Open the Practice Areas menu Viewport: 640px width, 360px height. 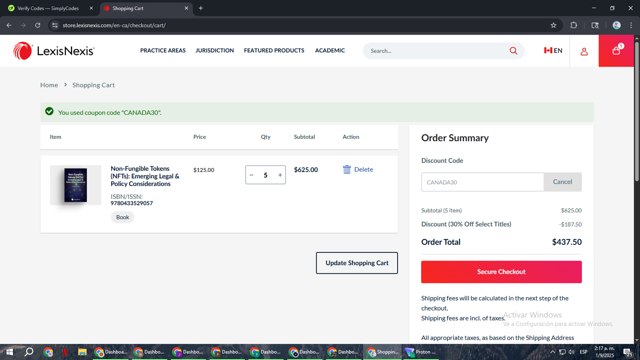(x=163, y=51)
